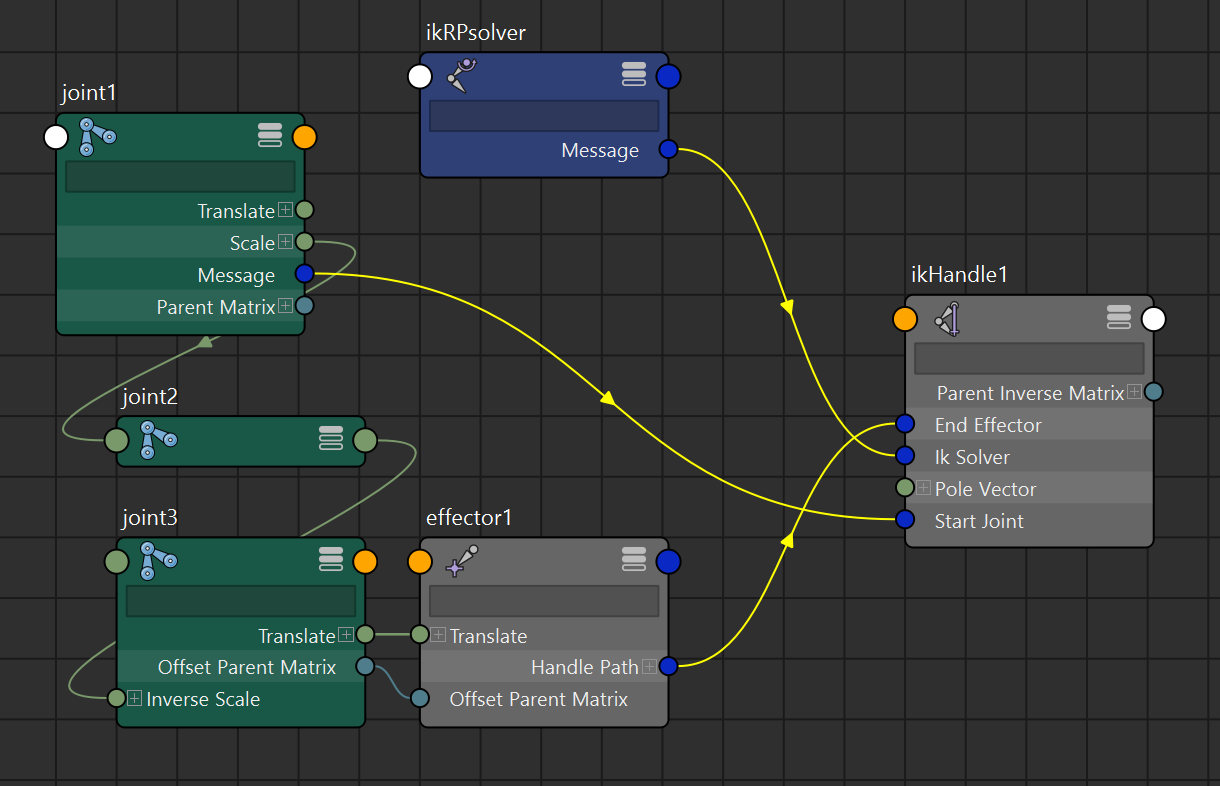This screenshot has height=786, width=1220.
Task: Click the IK handle icon on ikHandle1
Action: (x=947, y=318)
